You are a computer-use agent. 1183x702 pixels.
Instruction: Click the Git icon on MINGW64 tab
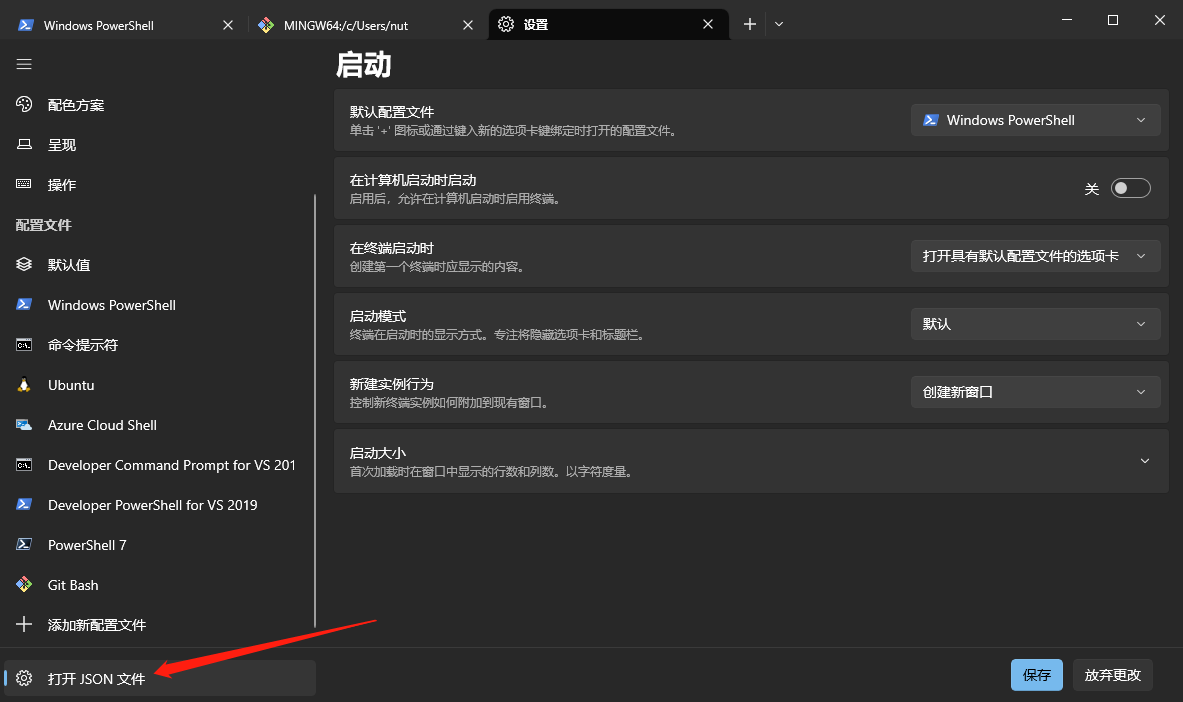pos(266,25)
